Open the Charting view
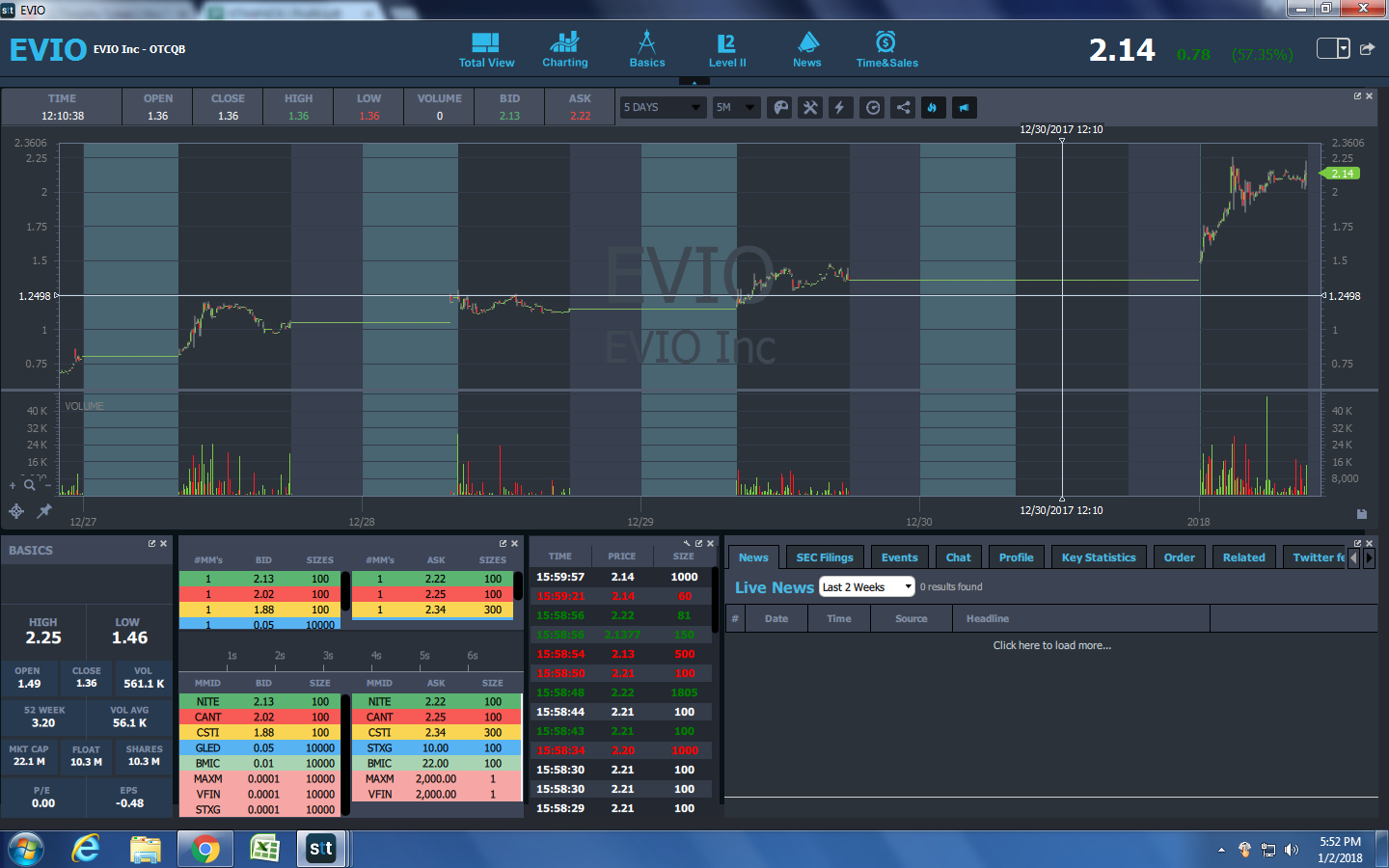 (564, 50)
